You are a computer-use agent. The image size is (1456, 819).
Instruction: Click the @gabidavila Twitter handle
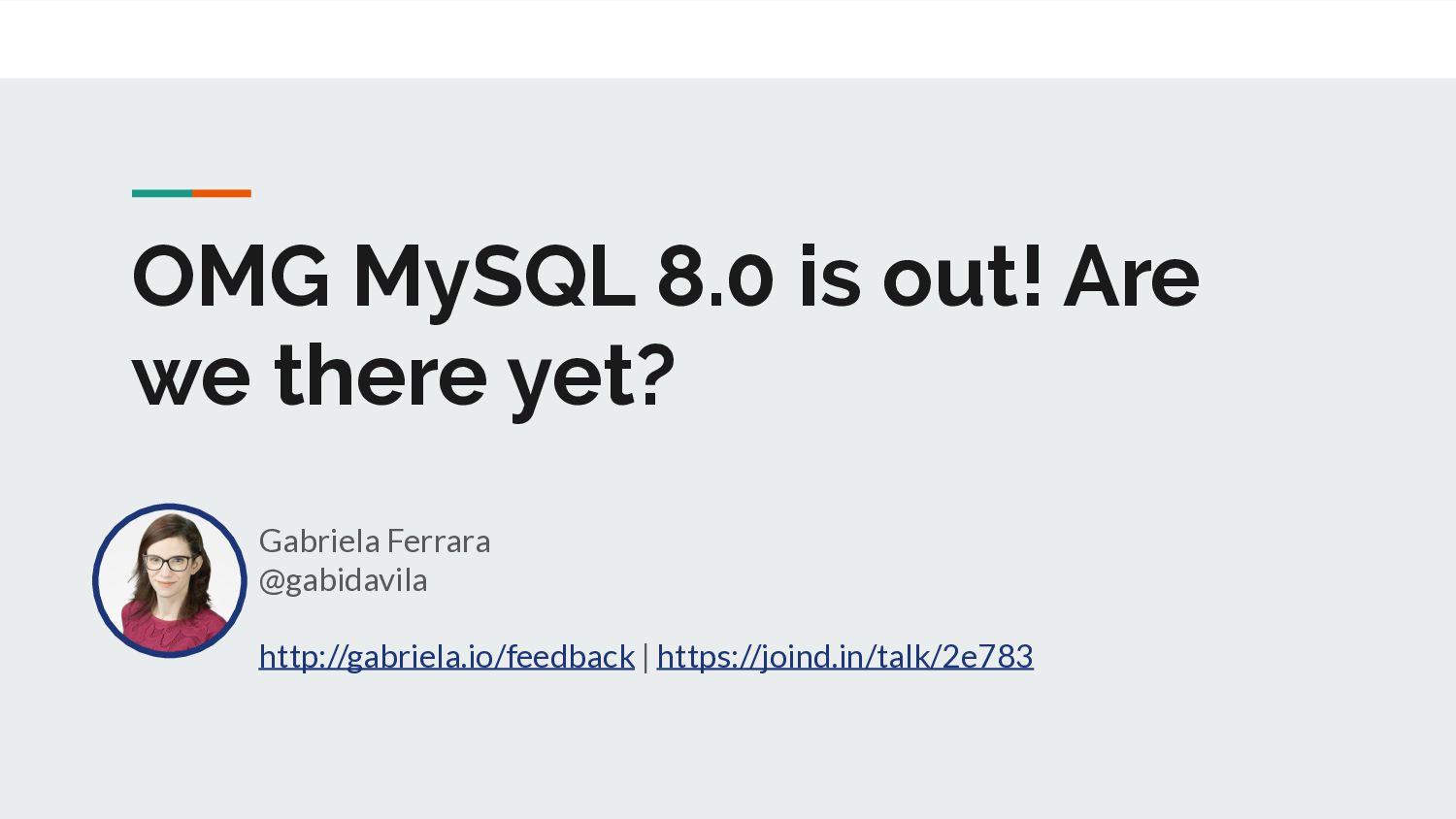344,580
